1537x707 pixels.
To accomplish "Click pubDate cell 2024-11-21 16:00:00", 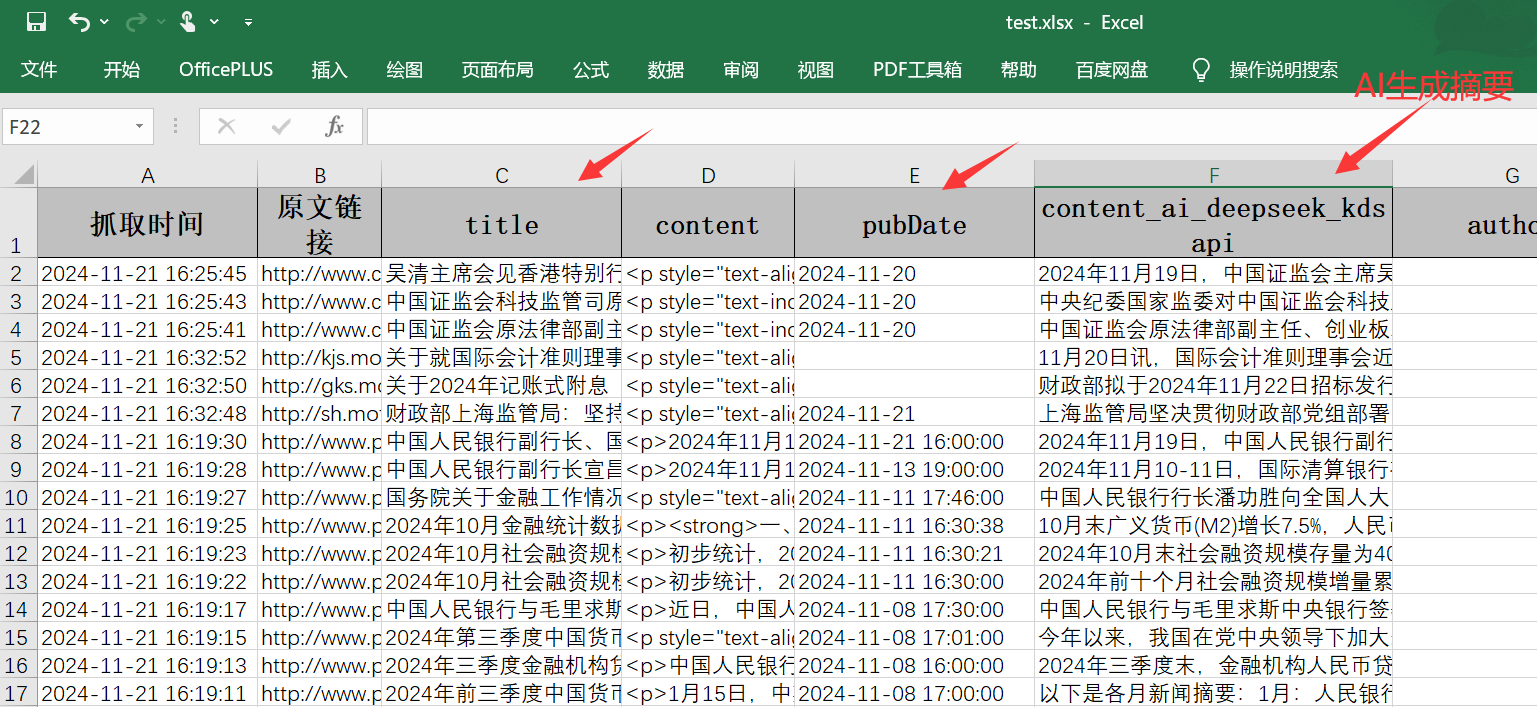I will [914, 441].
